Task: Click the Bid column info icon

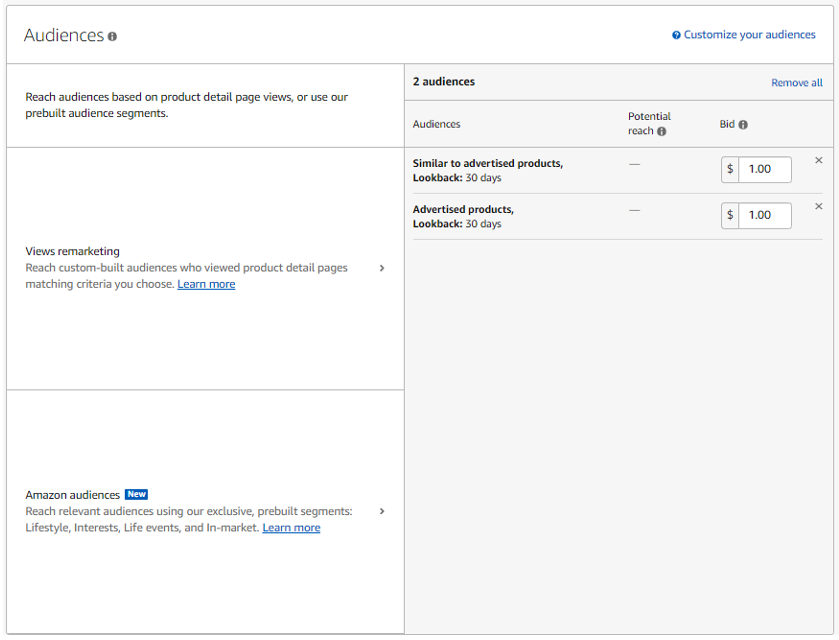Action: [743, 125]
